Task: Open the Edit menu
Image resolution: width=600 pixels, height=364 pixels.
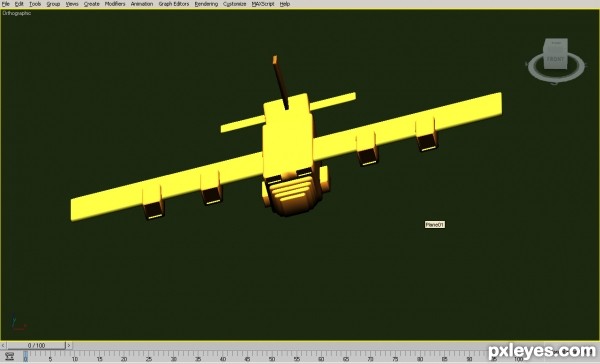Action: tap(19, 4)
